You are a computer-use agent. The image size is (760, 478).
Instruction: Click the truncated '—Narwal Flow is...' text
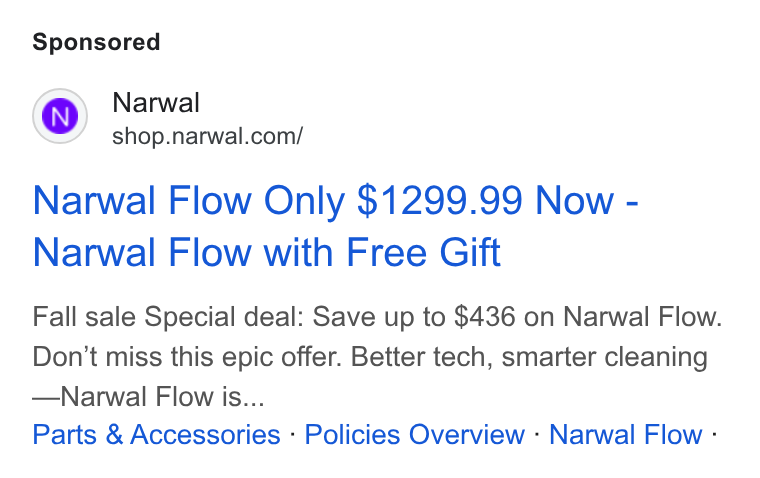tap(149, 397)
